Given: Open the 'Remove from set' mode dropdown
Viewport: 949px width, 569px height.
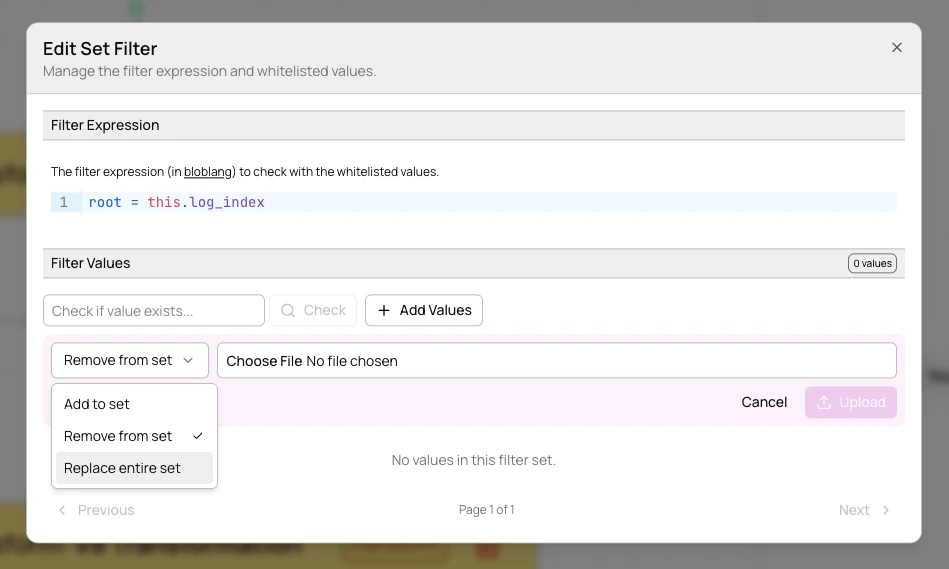Looking at the screenshot, I should 130,360.
